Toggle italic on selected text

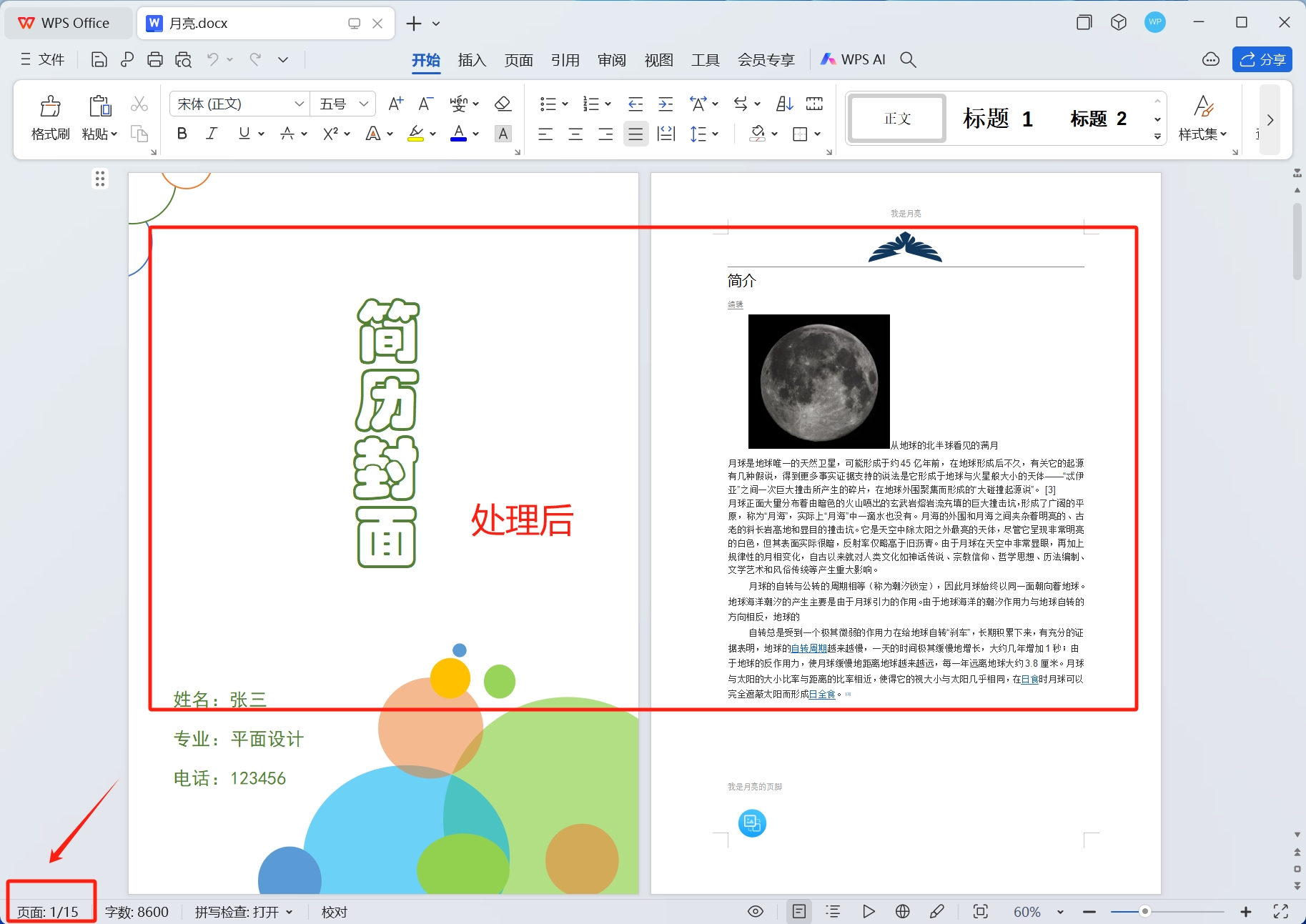pos(211,134)
